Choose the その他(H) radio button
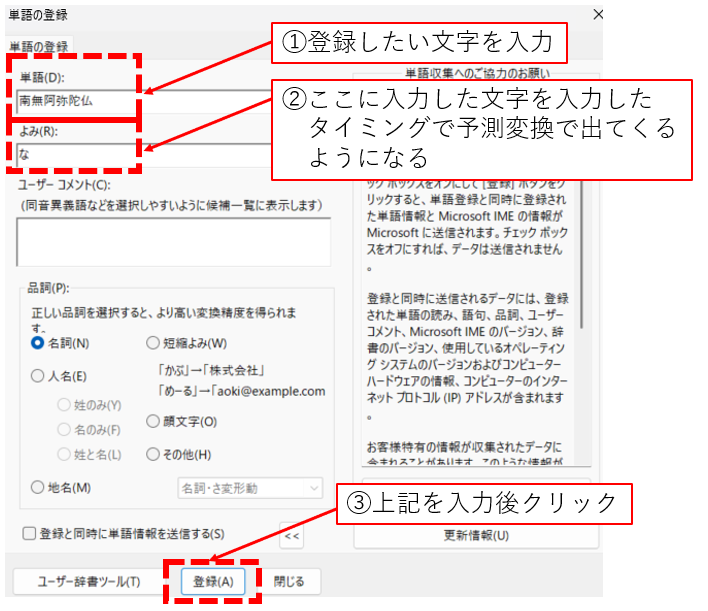Image resolution: width=708 pixels, height=611 pixels. tap(153, 454)
